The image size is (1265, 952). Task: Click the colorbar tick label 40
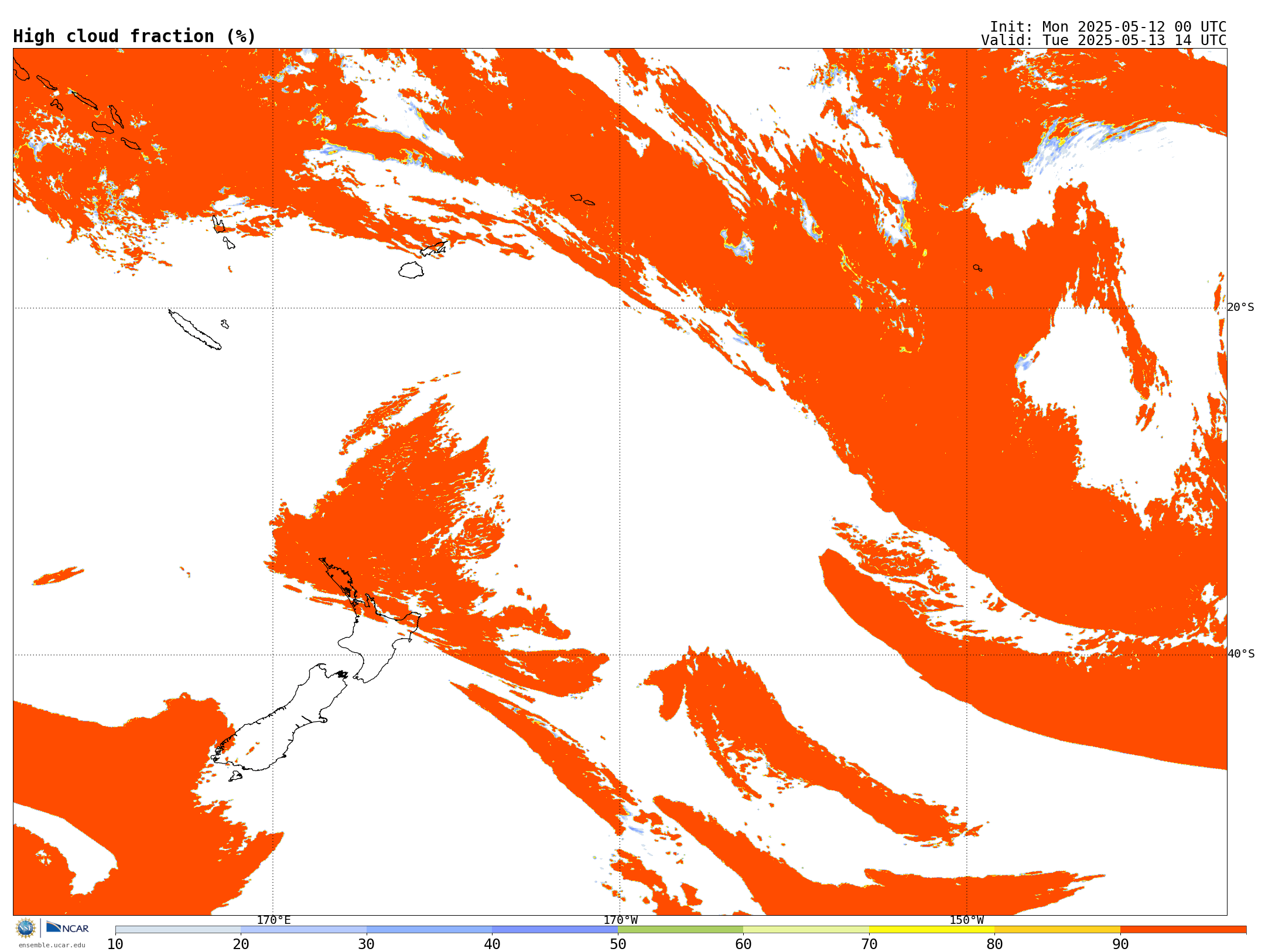point(492,944)
